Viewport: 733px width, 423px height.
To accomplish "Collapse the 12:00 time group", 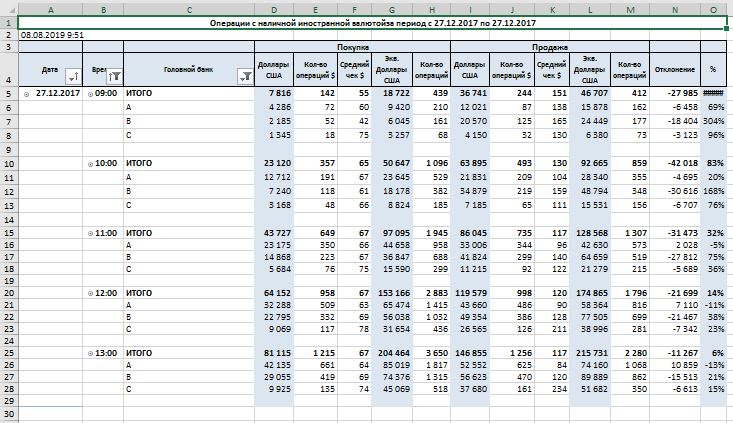I will tap(90, 294).
